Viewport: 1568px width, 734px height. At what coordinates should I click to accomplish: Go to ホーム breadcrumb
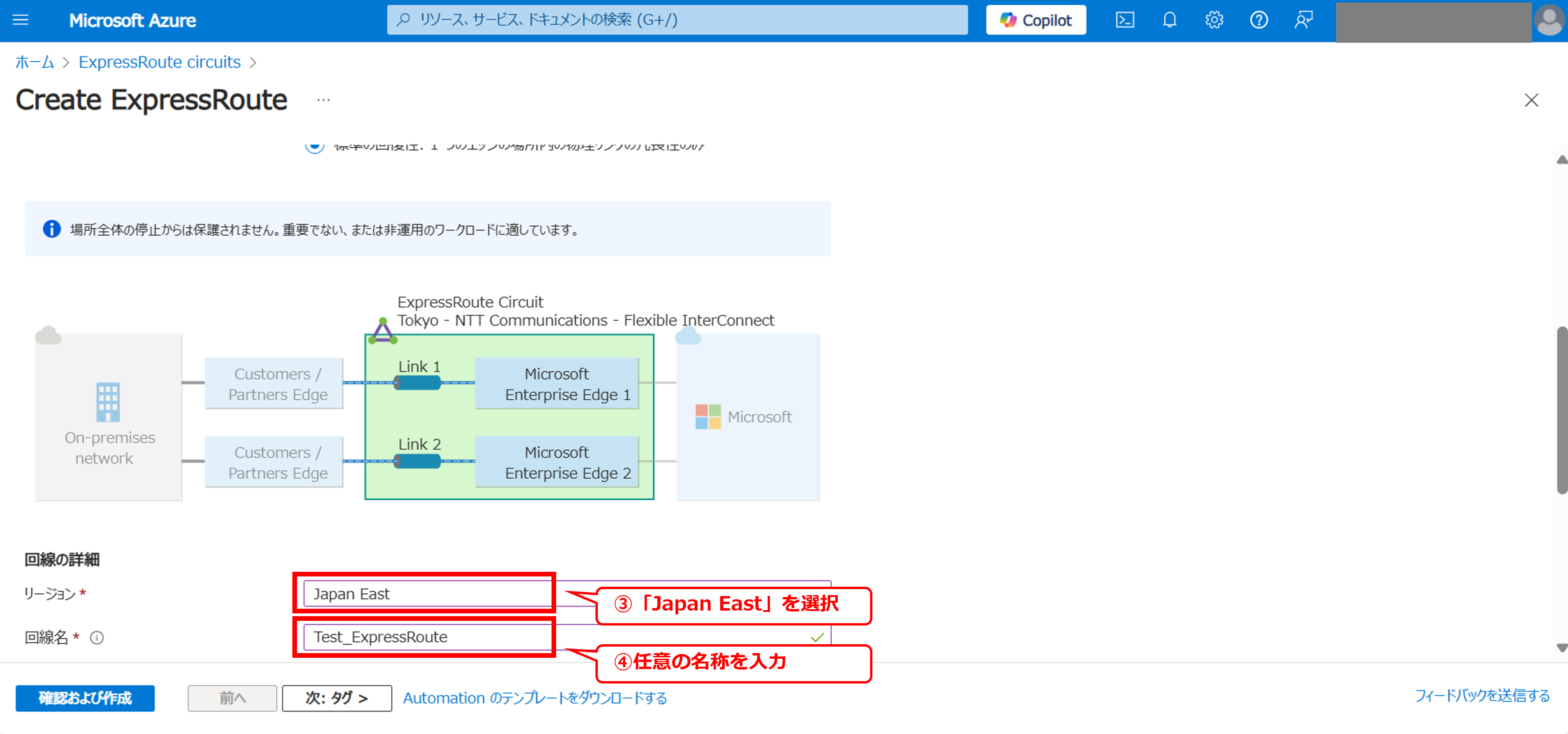pyautogui.click(x=34, y=62)
